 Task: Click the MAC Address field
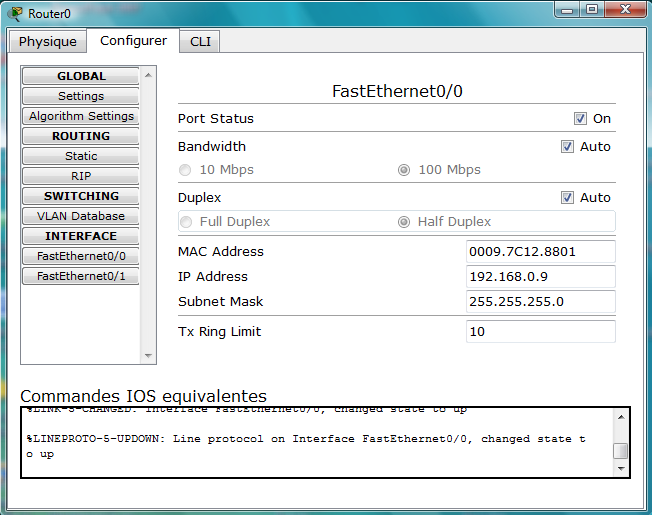(540, 251)
